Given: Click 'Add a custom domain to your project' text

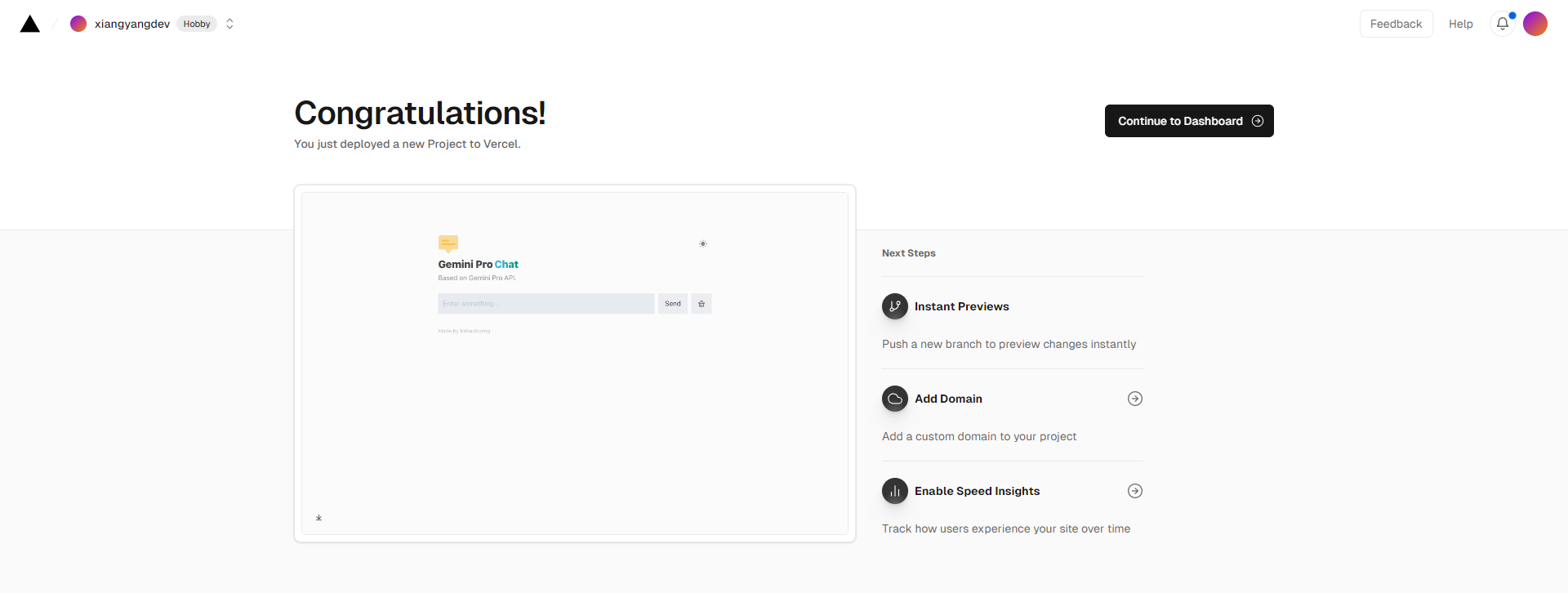Looking at the screenshot, I should point(979,436).
